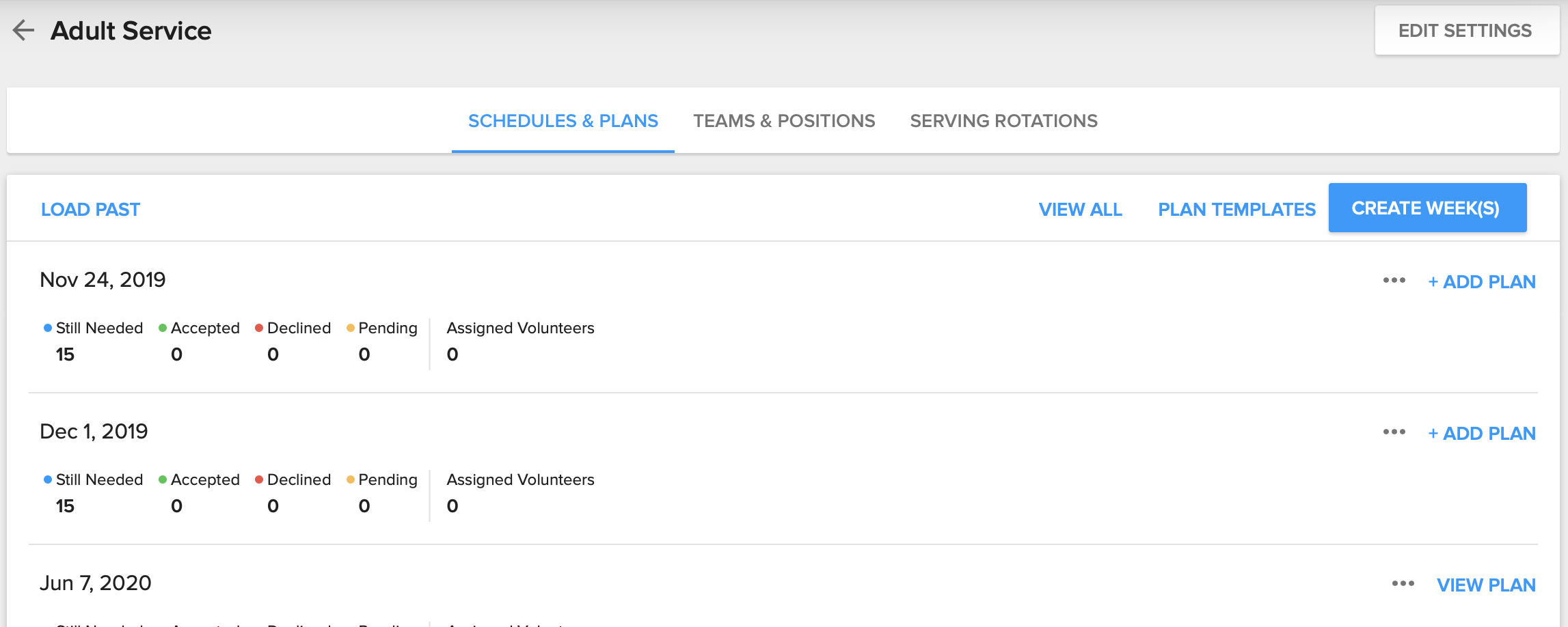This screenshot has height=627, width=1568.
Task: Select the Schedules & Plans tab
Action: [562, 120]
